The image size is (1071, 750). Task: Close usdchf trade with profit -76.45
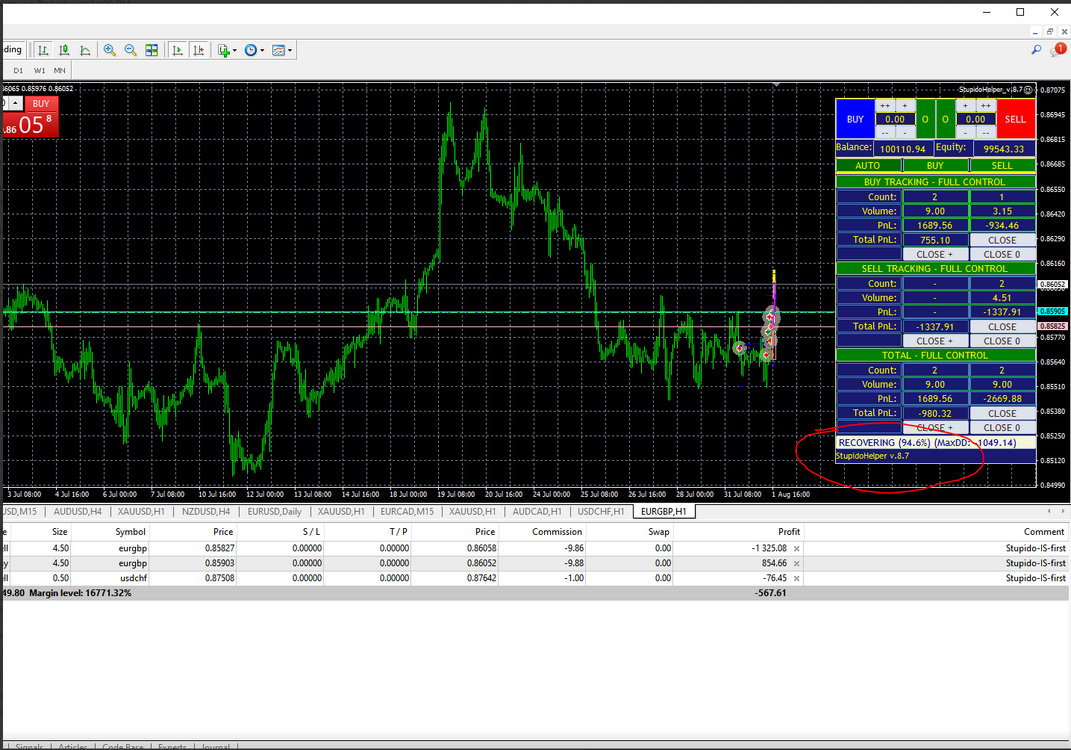tap(796, 578)
